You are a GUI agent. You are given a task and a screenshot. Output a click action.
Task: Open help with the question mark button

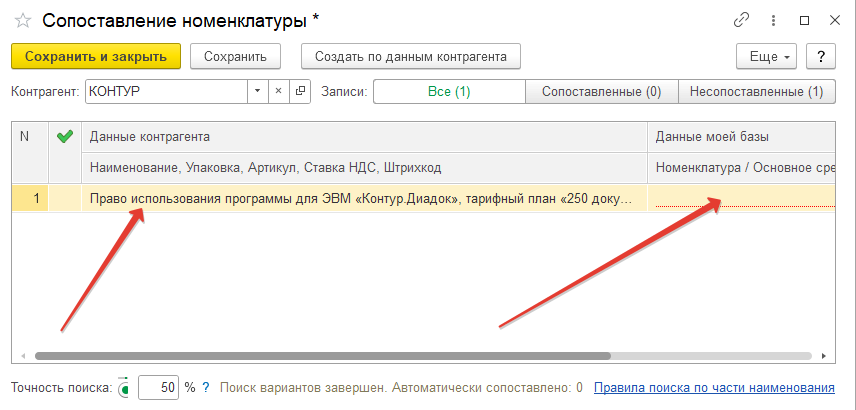(x=820, y=56)
